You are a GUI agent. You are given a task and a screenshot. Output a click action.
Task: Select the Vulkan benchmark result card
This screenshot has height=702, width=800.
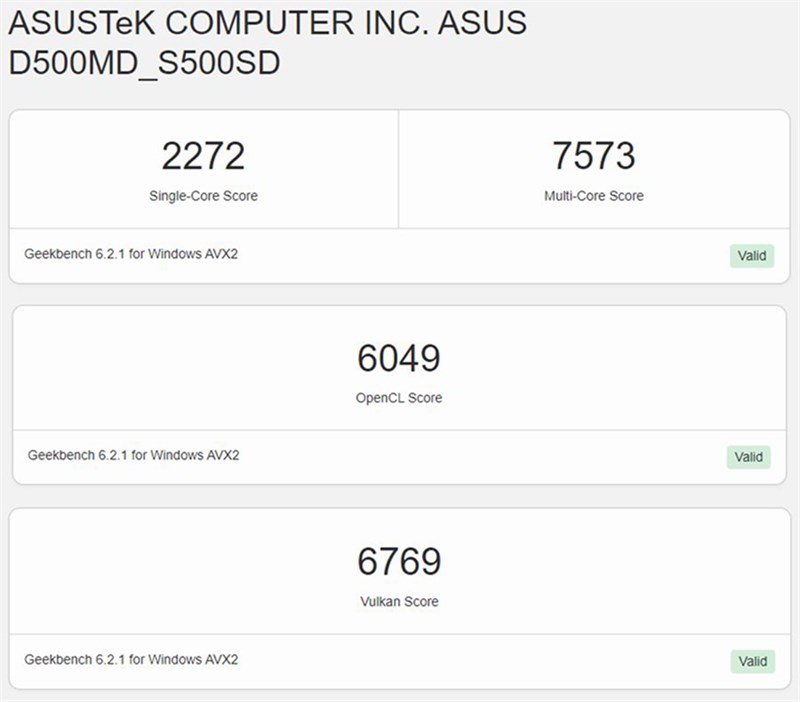[x=400, y=595]
